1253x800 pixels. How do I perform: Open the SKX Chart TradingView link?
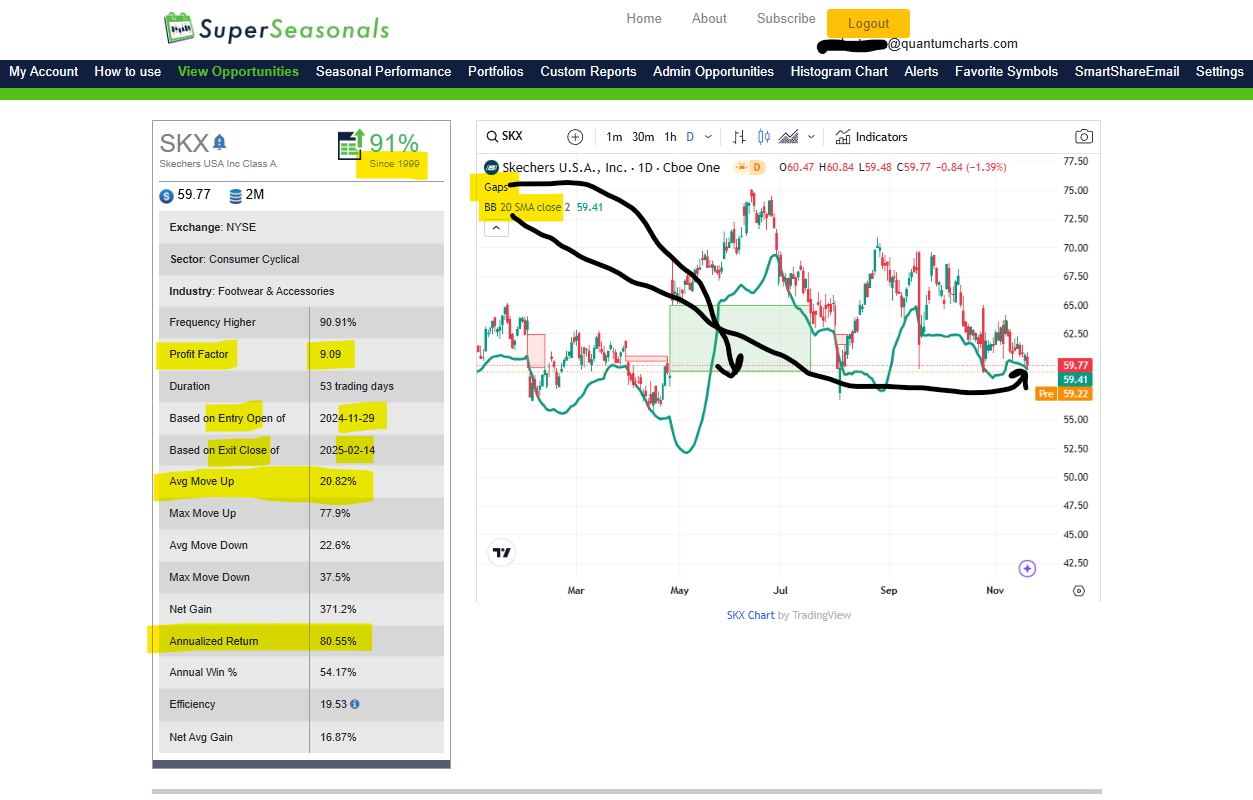(750, 615)
